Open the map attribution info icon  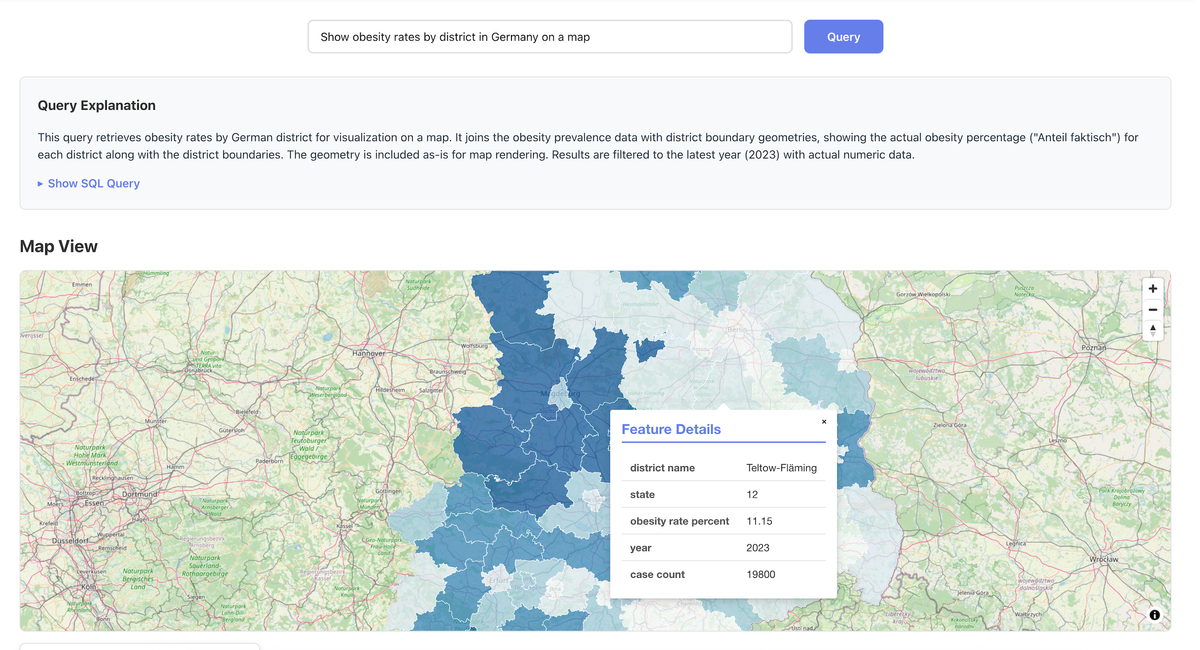pyautogui.click(x=1154, y=615)
